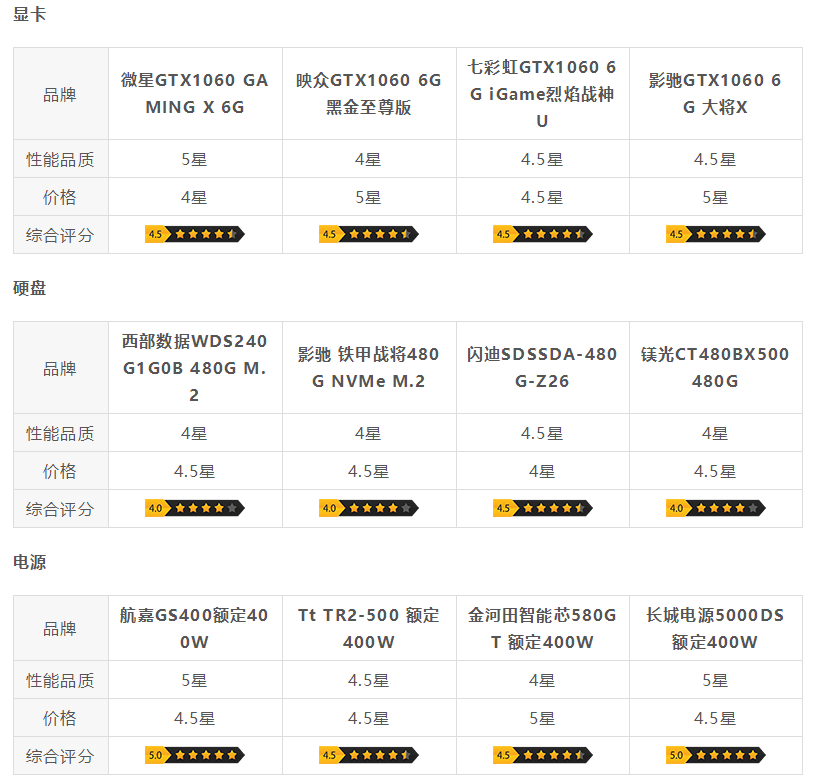
Task: Click the rating badge for 七彩虹GTX1060 iGame
Action: click(x=542, y=234)
